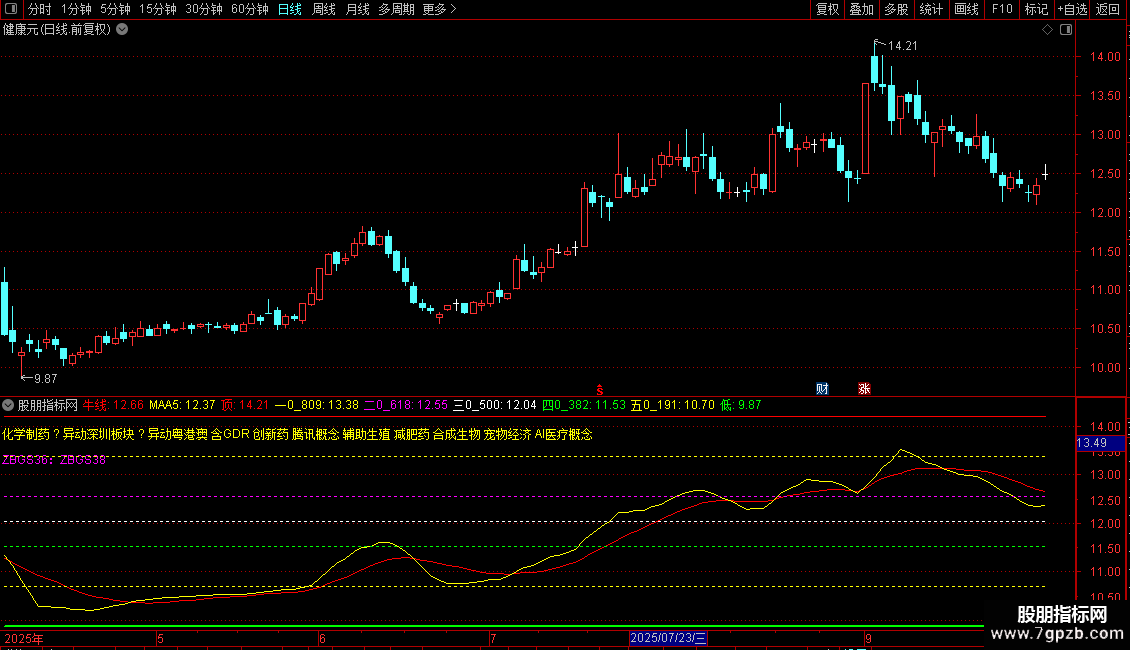The image size is (1130, 650).
Task: Expand 更多 to see more periods
Action: (439, 9)
